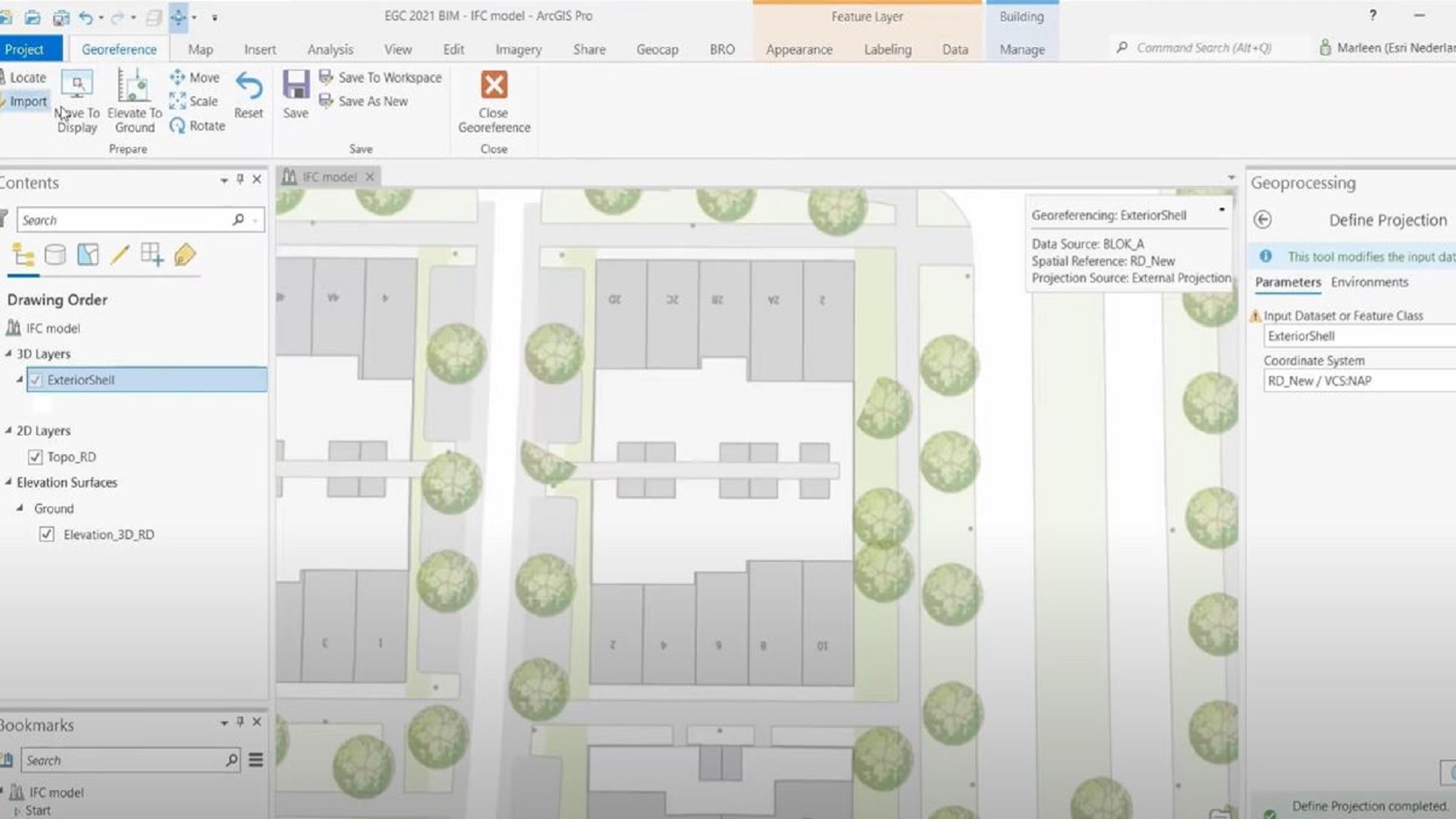
Task: Switch to List By Data Source view
Action: tap(55, 255)
